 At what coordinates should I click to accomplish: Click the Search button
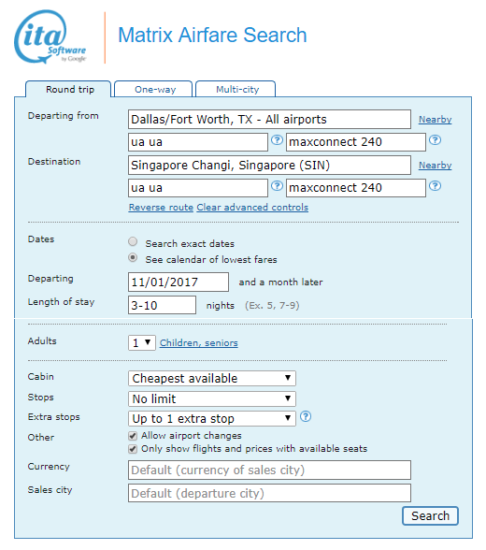430,516
